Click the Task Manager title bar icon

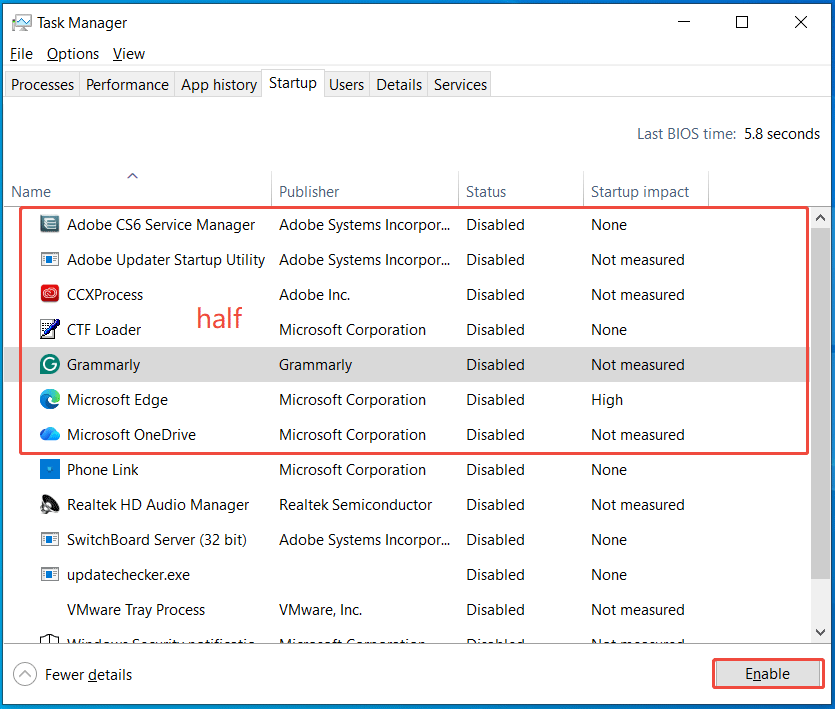21,22
